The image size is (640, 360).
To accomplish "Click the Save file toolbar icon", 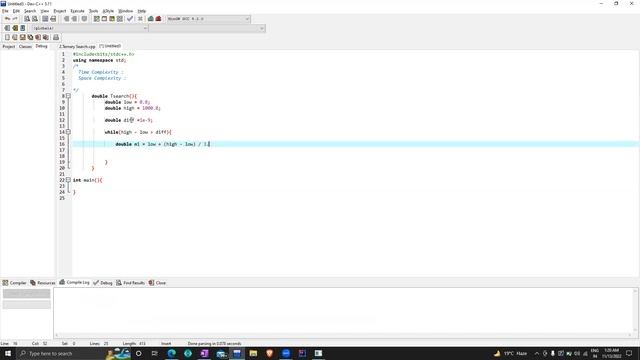I will 22,37.
